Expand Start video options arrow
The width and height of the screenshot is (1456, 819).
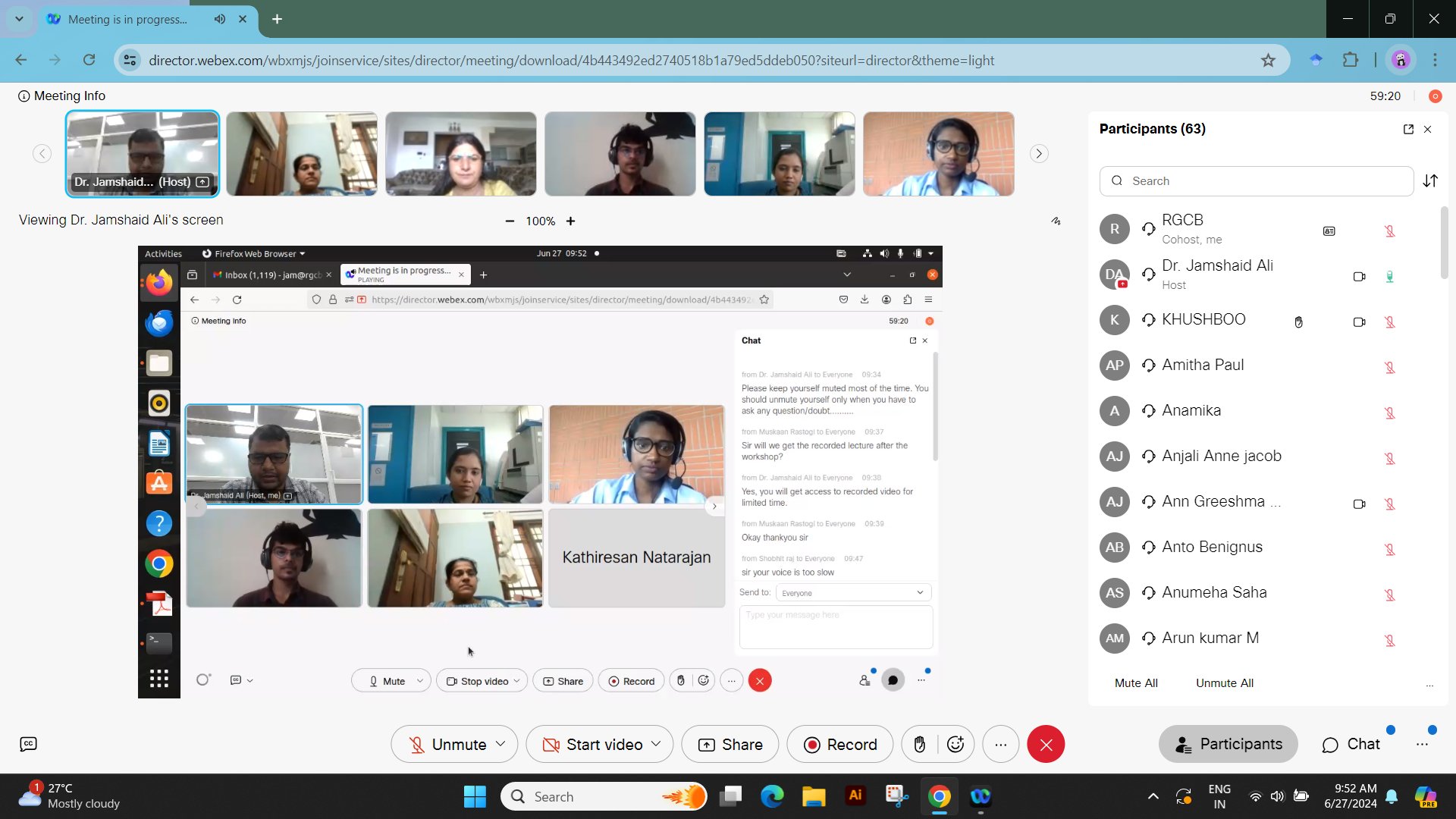tap(657, 744)
